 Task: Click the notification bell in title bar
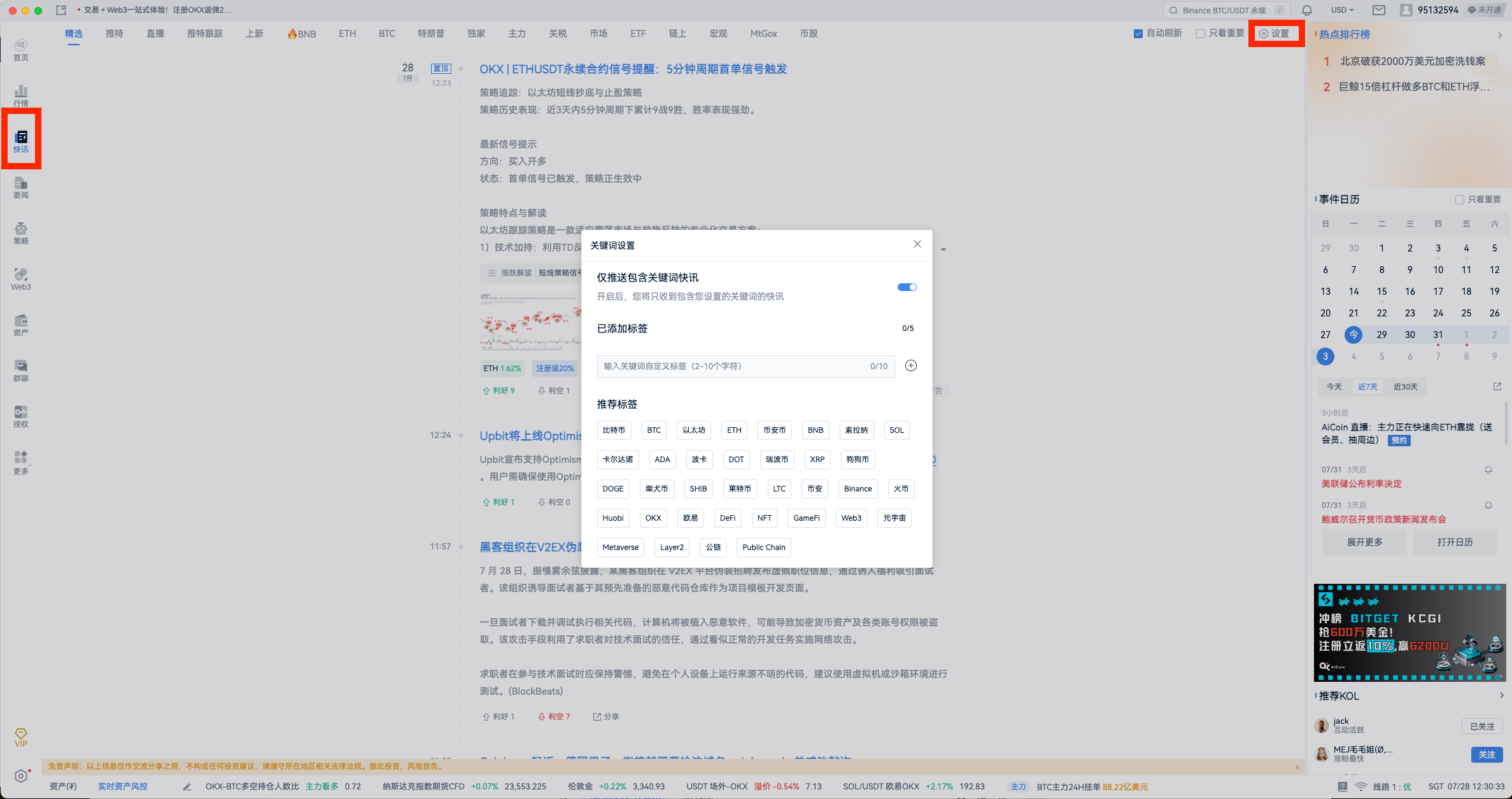coord(1306,10)
